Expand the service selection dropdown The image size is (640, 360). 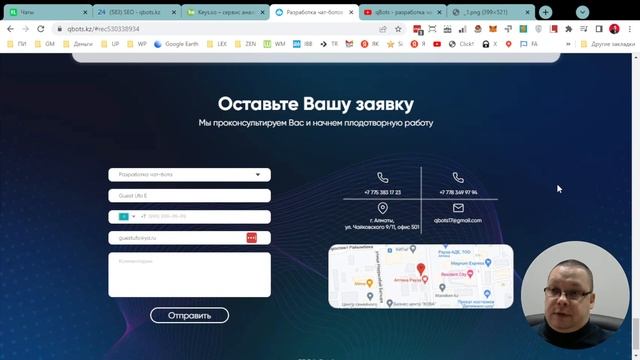(189, 175)
